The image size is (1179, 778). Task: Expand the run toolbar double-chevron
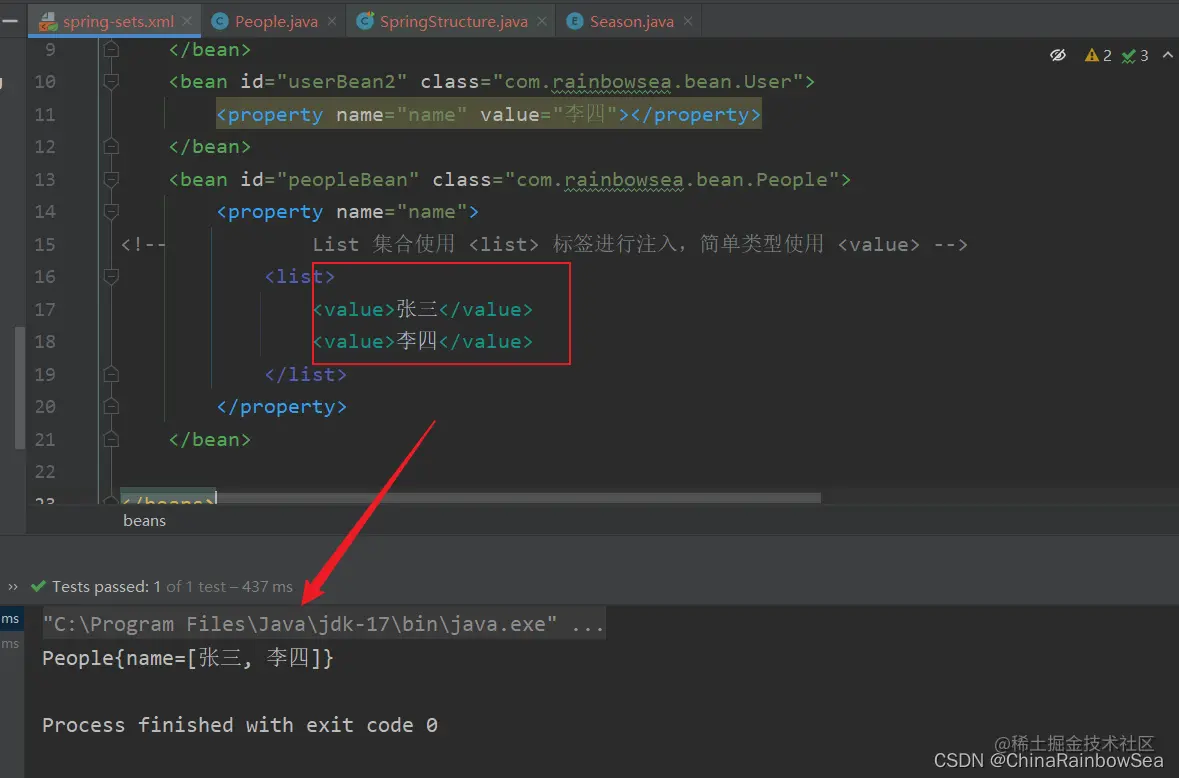coord(13,586)
